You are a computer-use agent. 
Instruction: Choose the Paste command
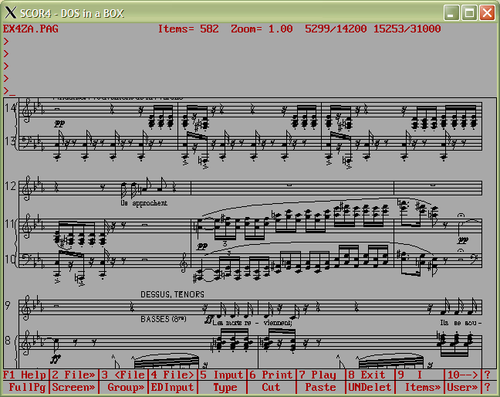click(x=320, y=387)
